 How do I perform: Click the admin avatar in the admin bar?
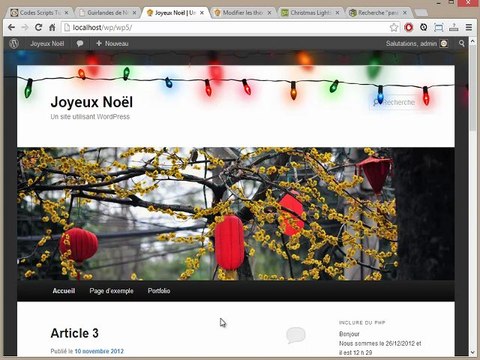coord(444,44)
